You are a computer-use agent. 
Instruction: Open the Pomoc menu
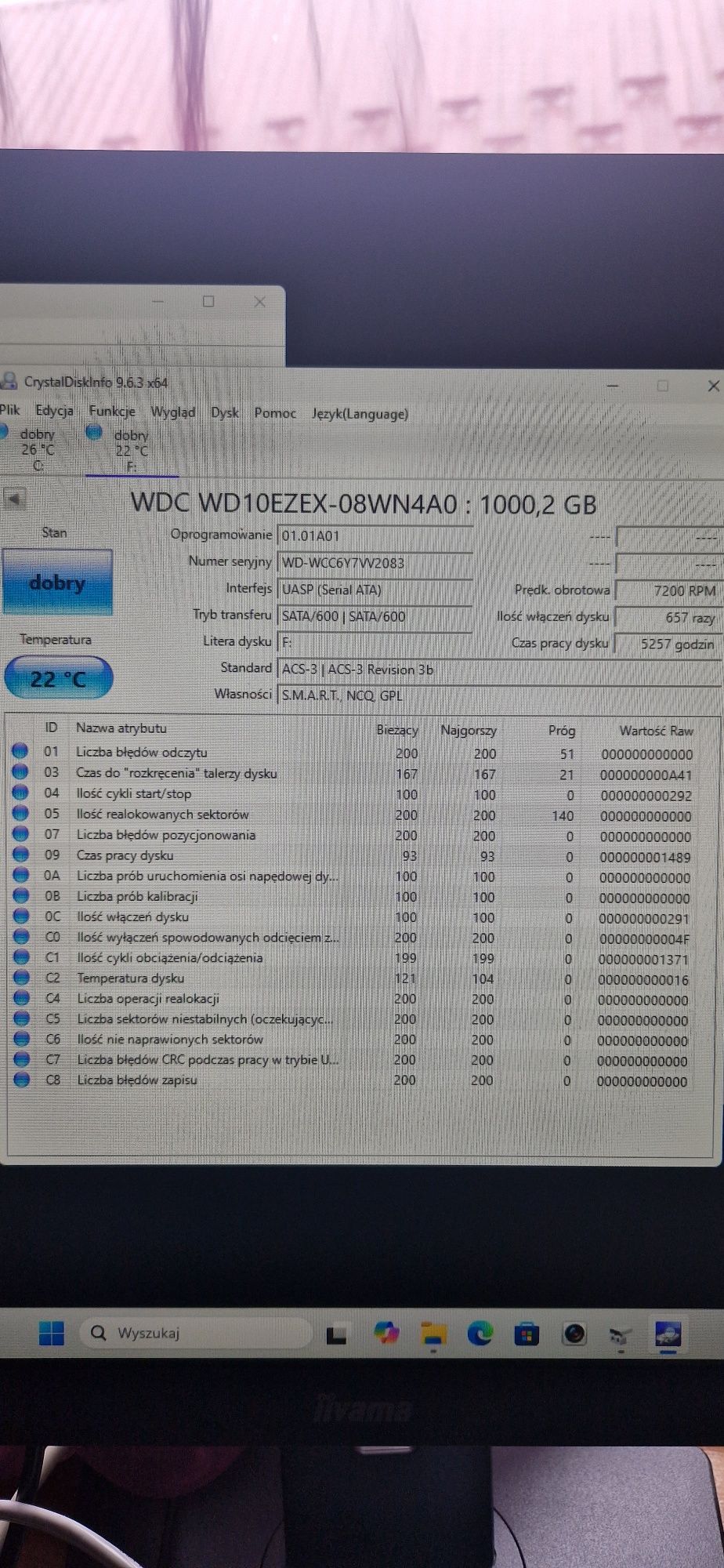pyautogui.click(x=275, y=413)
